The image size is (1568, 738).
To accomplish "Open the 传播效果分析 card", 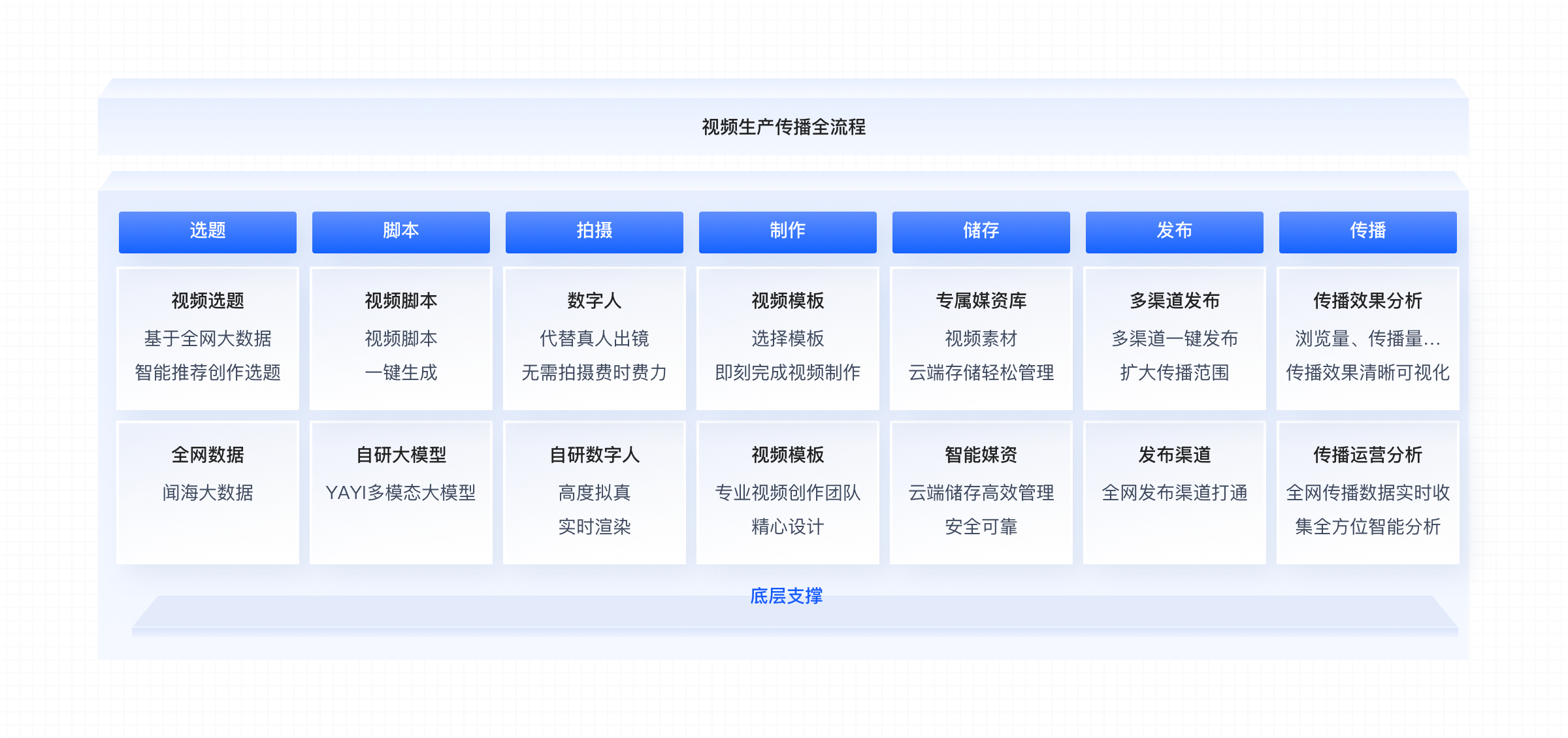I will [x=1367, y=338].
